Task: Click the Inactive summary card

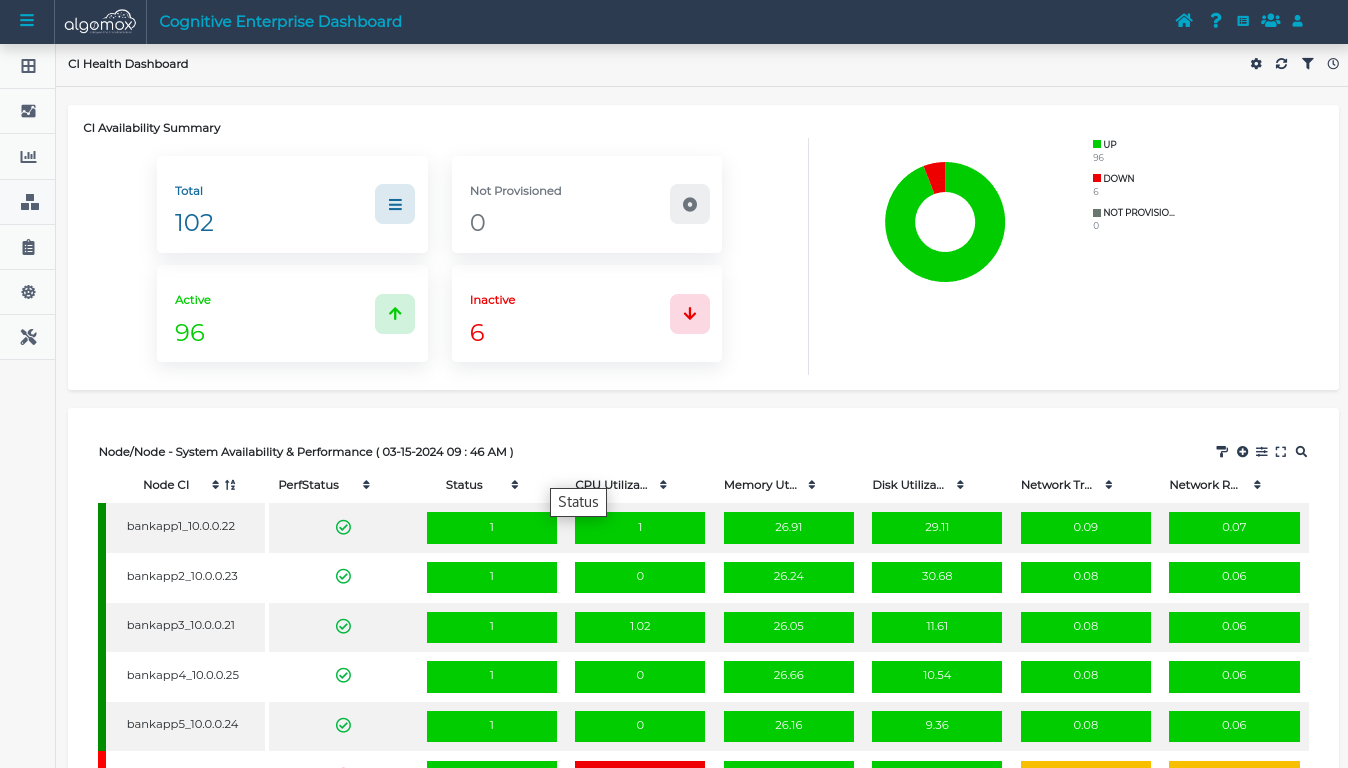Action: (587, 314)
